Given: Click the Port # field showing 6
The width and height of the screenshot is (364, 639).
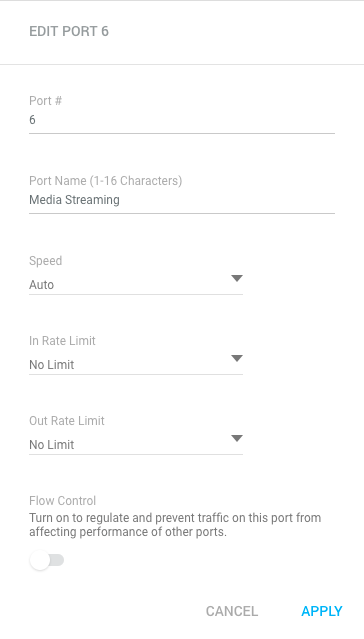Looking at the screenshot, I should click(x=182, y=120).
